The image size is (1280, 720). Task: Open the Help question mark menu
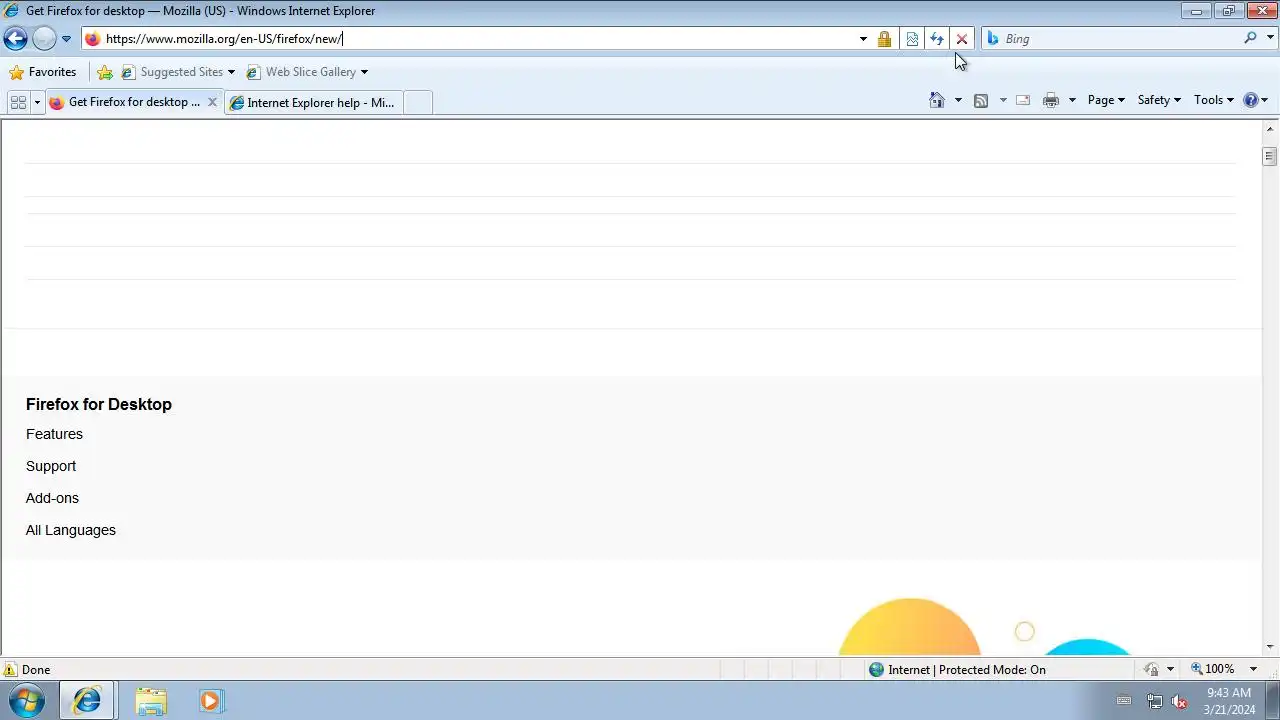1255,100
